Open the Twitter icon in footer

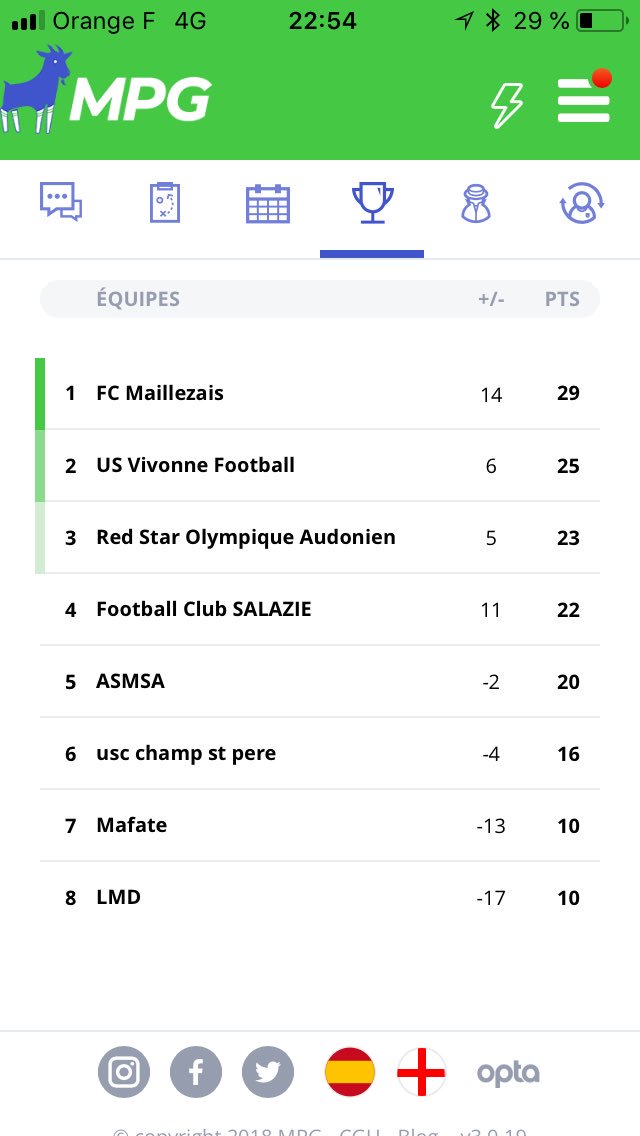click(x=268, y=1072)
